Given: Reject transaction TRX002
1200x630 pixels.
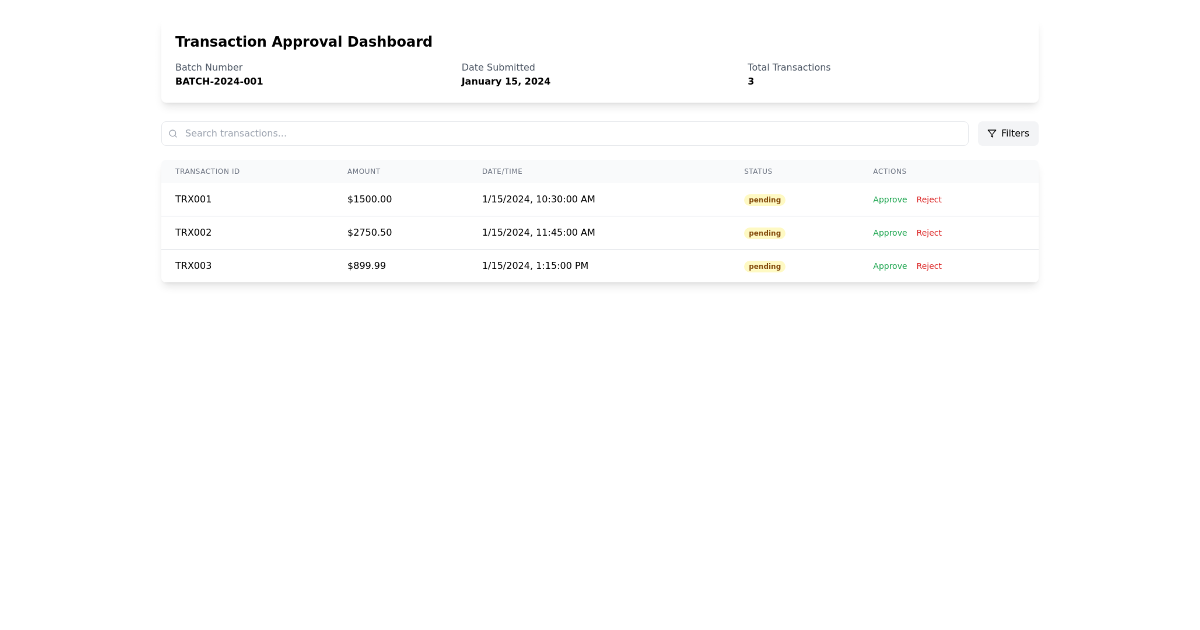Looking at the screenshot, I should pos(929,232).
